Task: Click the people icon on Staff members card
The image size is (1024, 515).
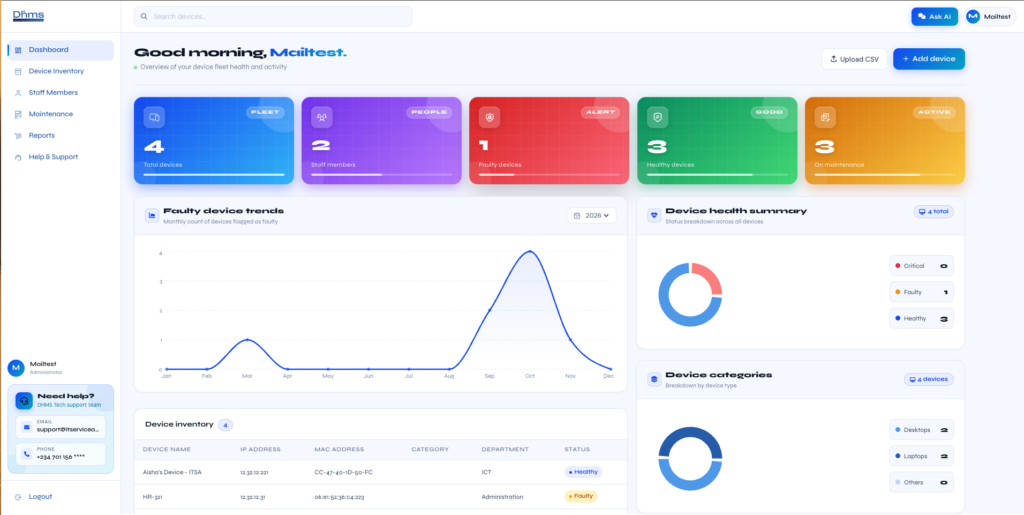Action: point(322,117)
